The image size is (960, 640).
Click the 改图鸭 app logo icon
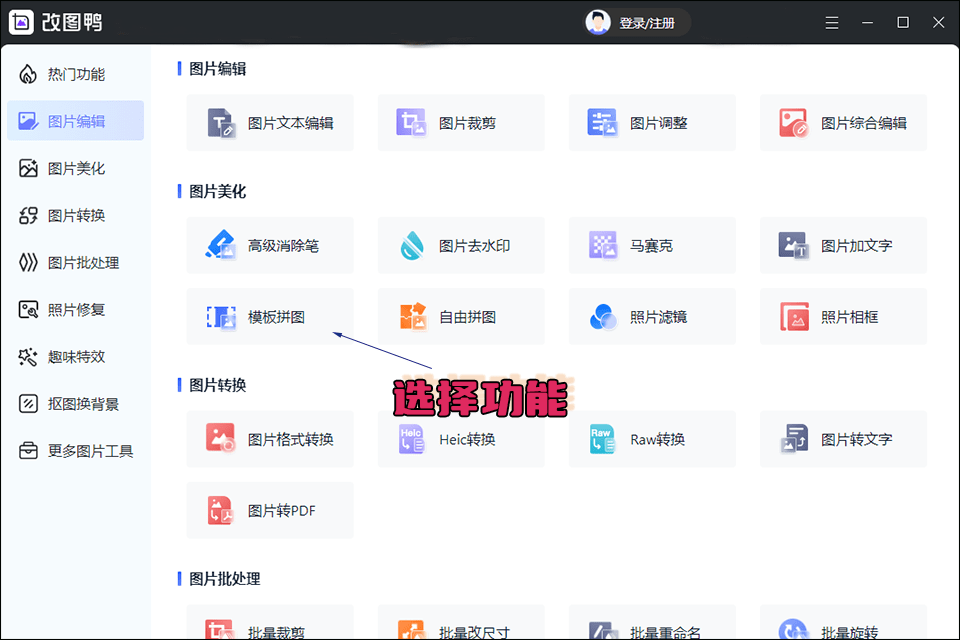click(x=21, y=23)
